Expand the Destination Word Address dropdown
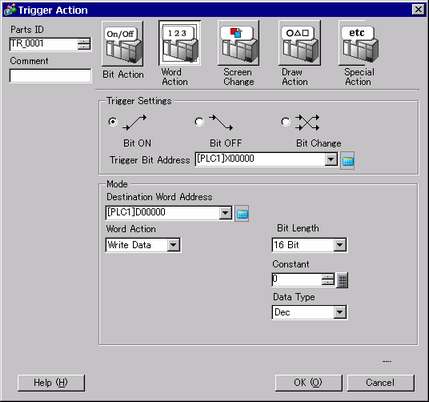This screenshot has height=402, width=429. click(x=225, y=213)
